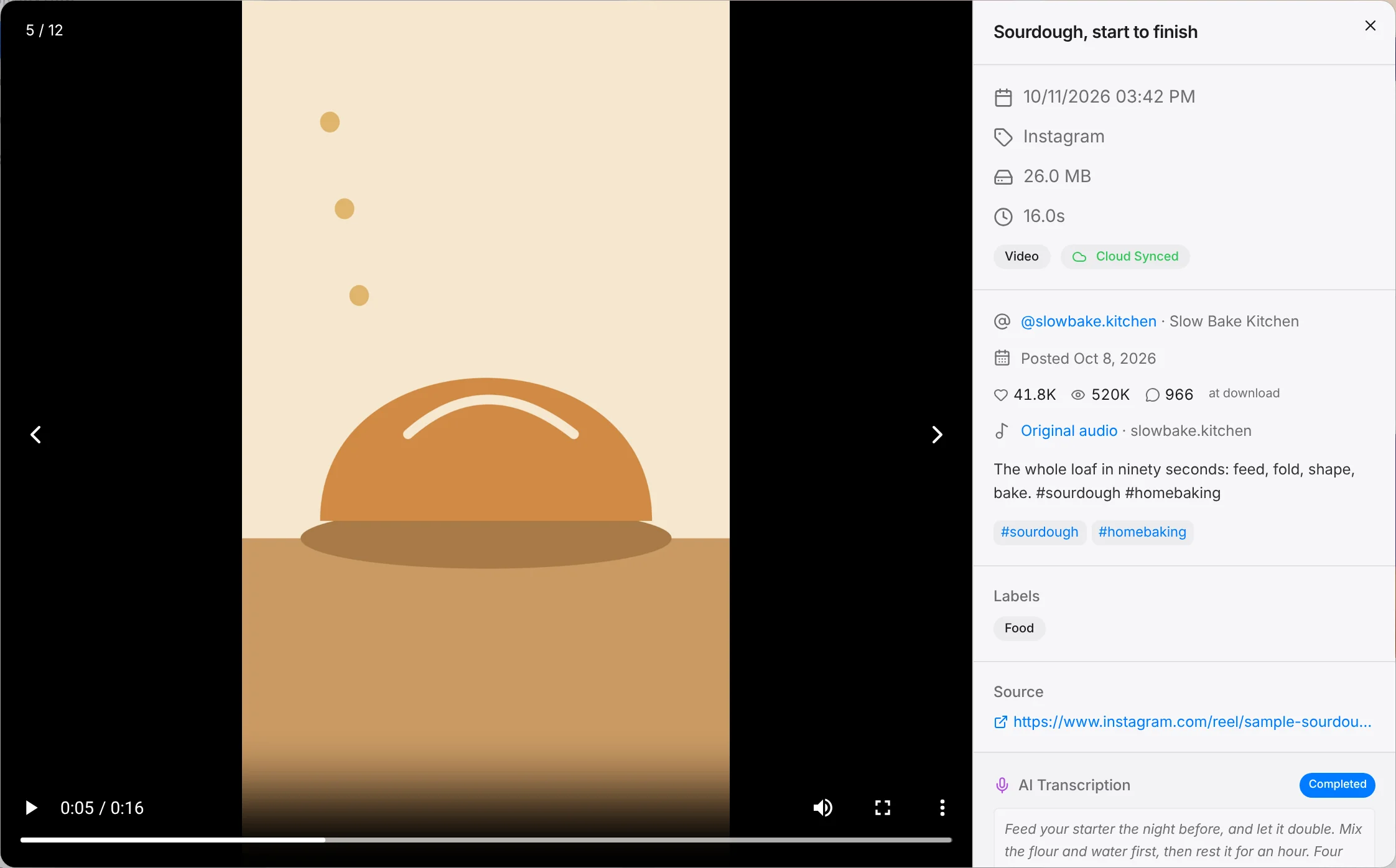The height and width of the screenshot is (868, 1396).
Task: Select the #homebaking hashtag
Action: (1142, 532)
